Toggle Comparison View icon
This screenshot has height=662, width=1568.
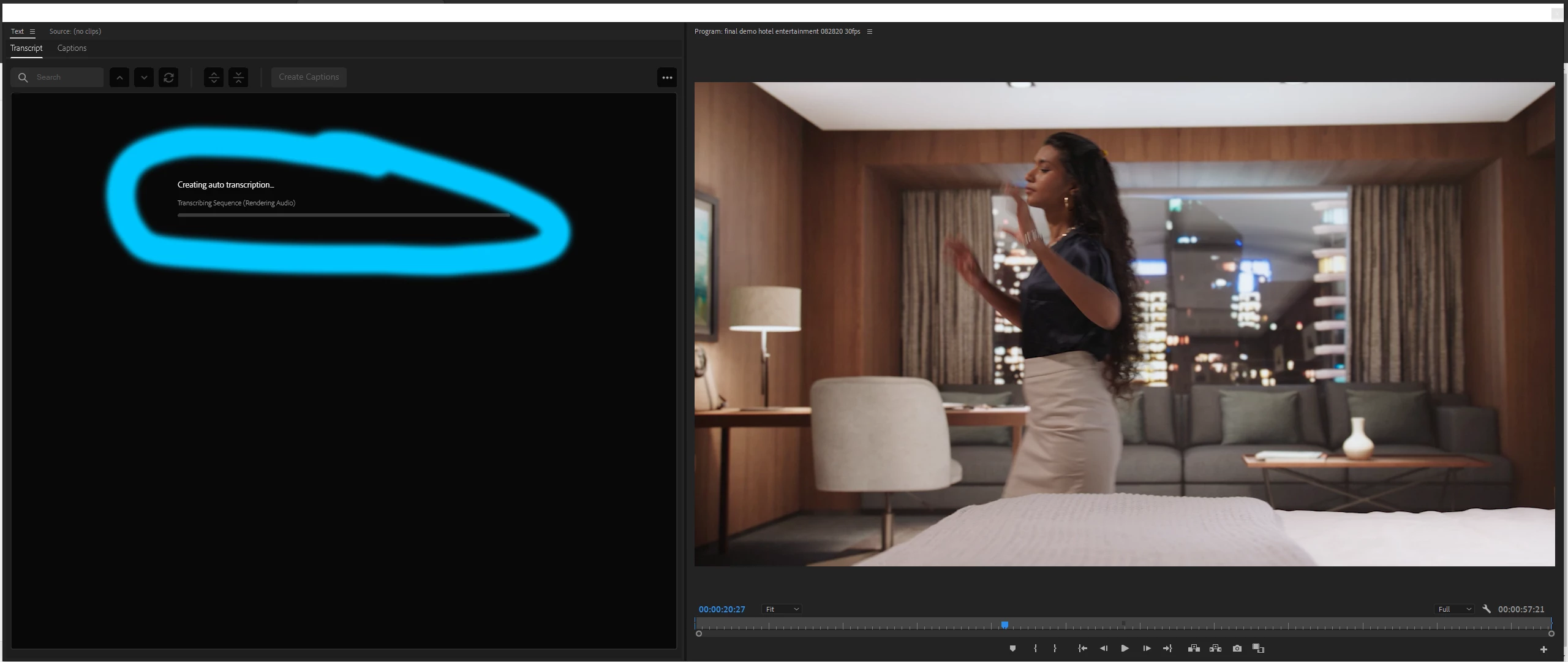coord(1259,649)
